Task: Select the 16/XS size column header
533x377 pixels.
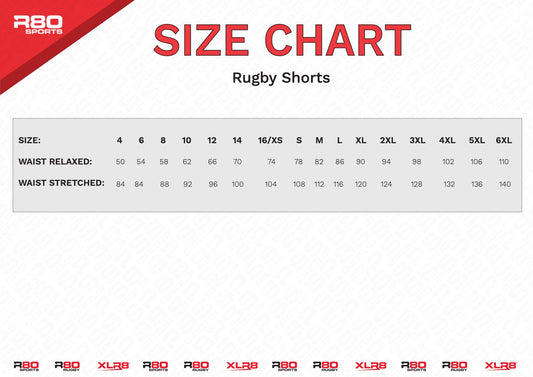Action: coord(270,140)
